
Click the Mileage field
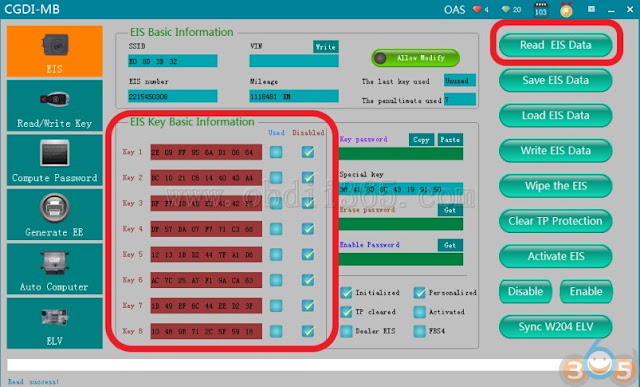(294, 96)
